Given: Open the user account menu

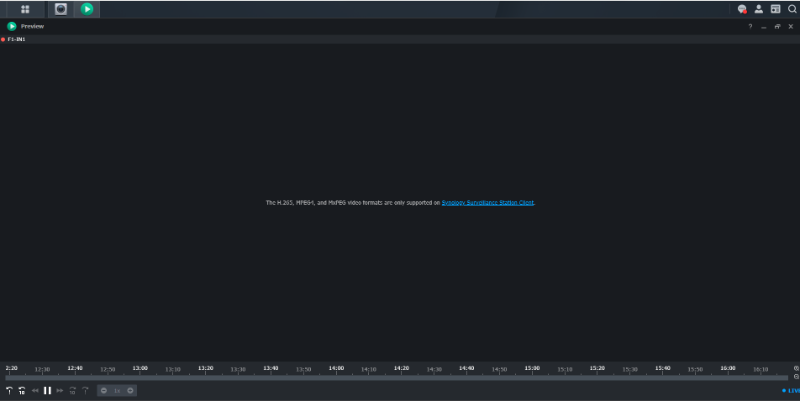Looking at the screenshot, I should tap(759, 9).
